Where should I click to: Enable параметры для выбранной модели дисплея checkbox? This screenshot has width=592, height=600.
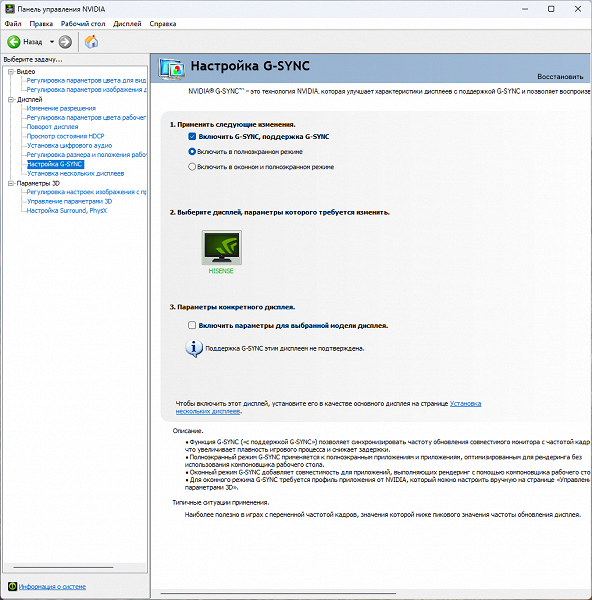tap(192, 325)
